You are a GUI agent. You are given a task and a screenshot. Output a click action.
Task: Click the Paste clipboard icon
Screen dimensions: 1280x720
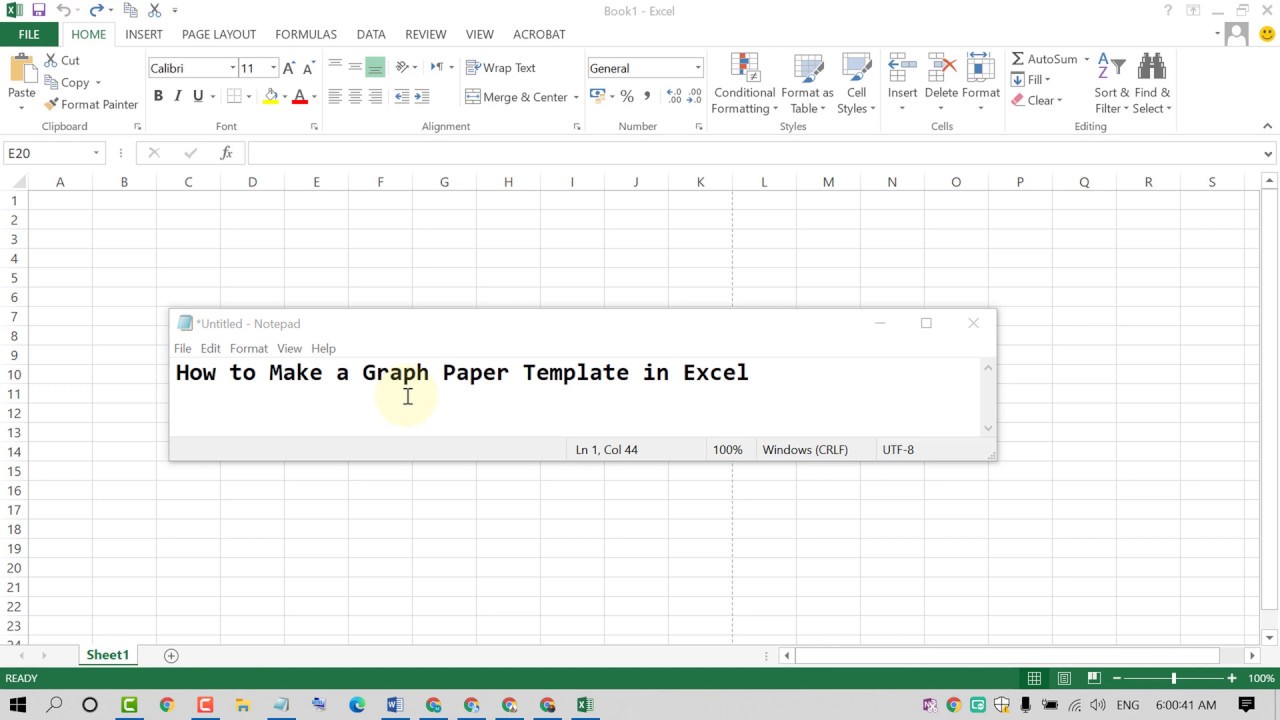pos(21,70)
